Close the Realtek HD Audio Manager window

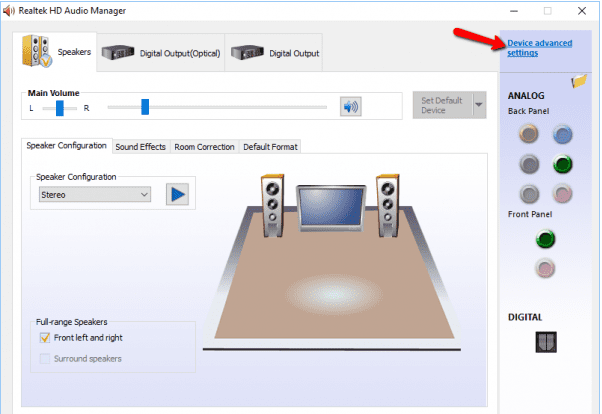(x=582, y=11)
